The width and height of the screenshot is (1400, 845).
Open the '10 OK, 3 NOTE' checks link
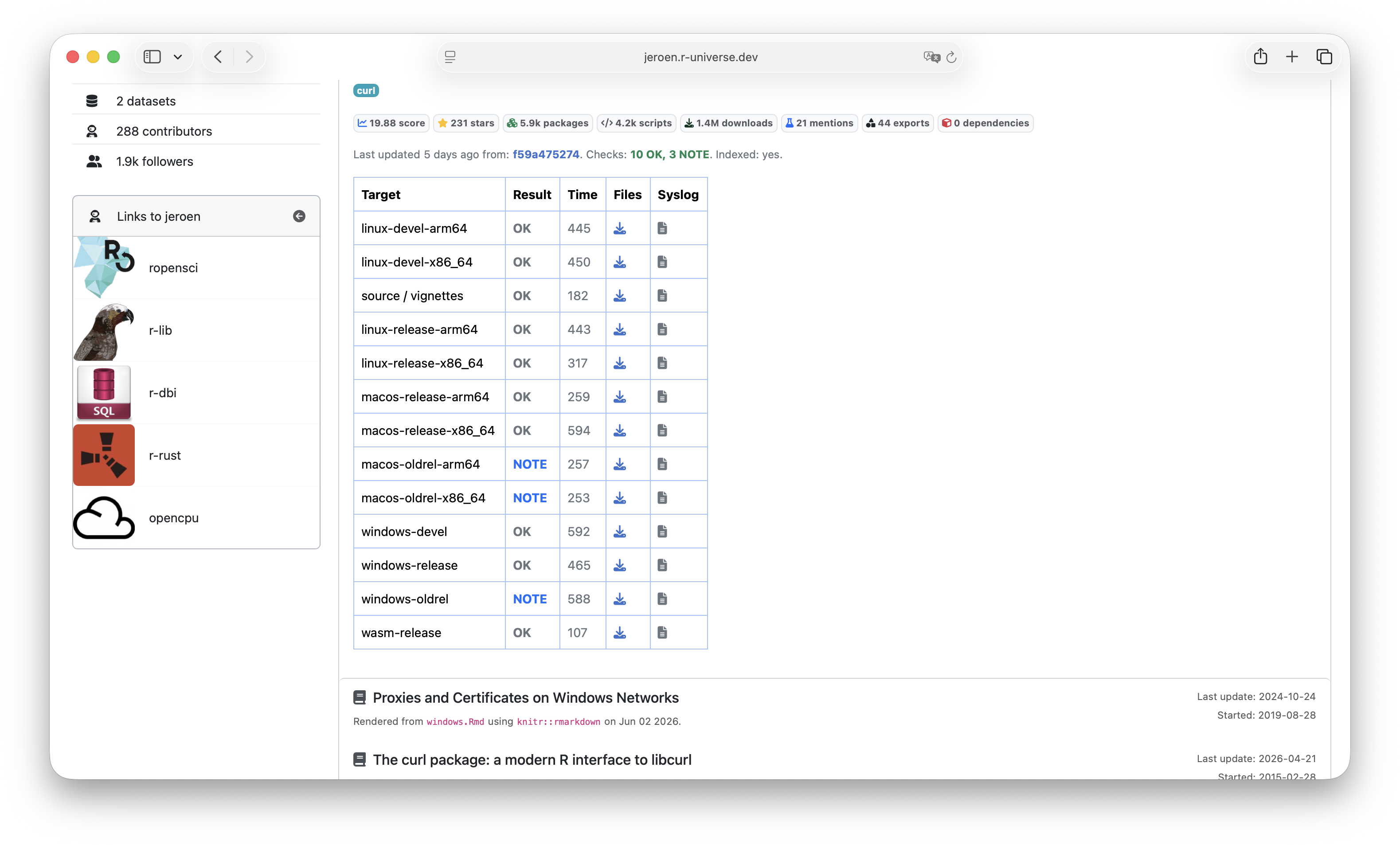[x=669, y=155]
